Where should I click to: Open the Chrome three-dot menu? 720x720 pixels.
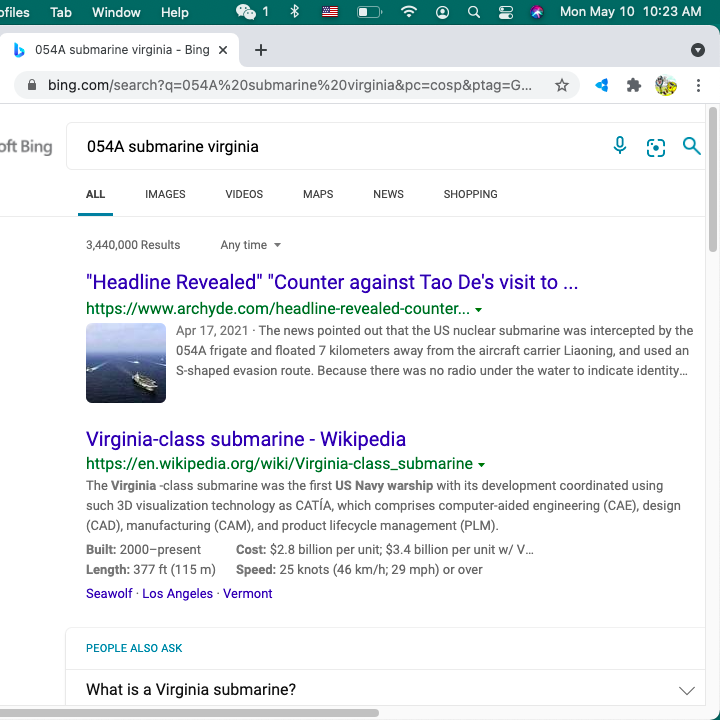(x=698, y=86)
